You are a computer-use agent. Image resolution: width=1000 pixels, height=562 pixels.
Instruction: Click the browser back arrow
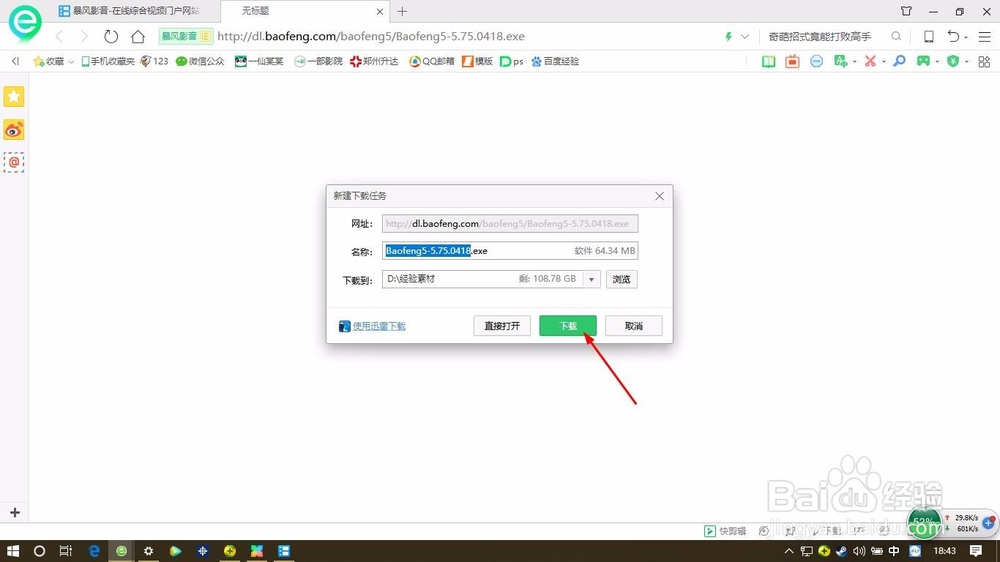(59, 36)
